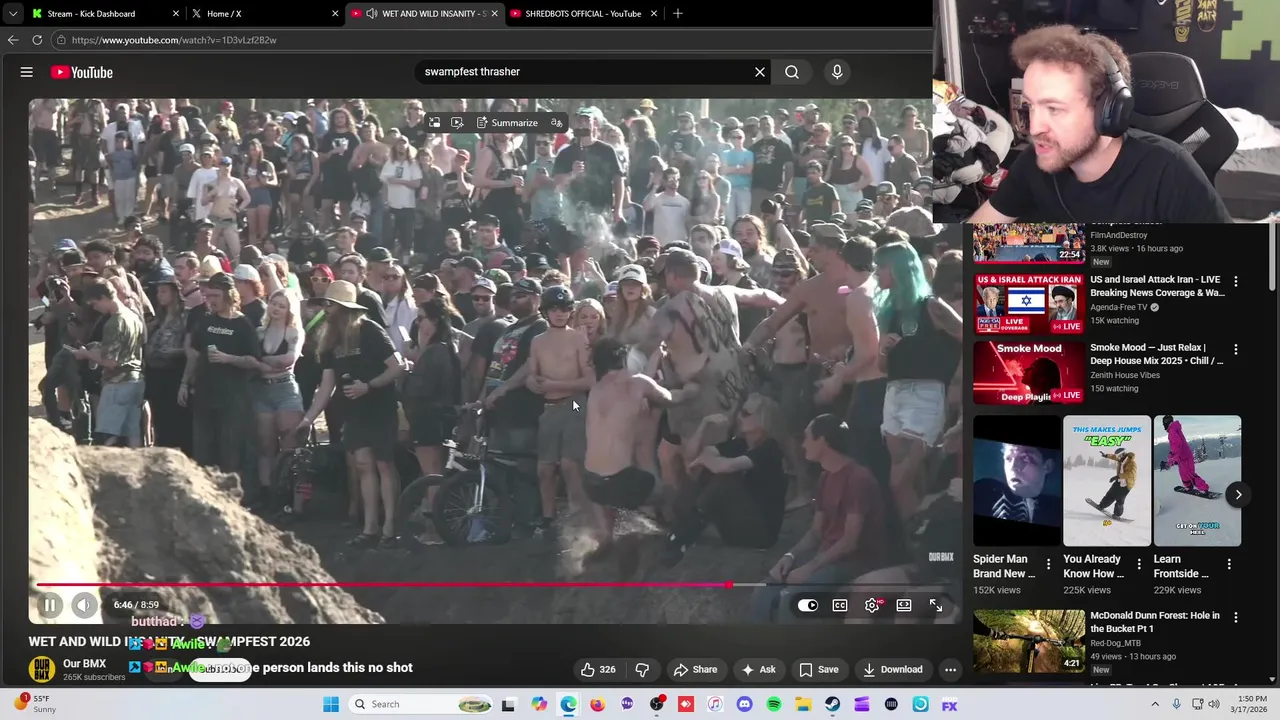The image size is (1280, 720).
Task: Open options for Learn Frontside short
Action: (1229, 565)
